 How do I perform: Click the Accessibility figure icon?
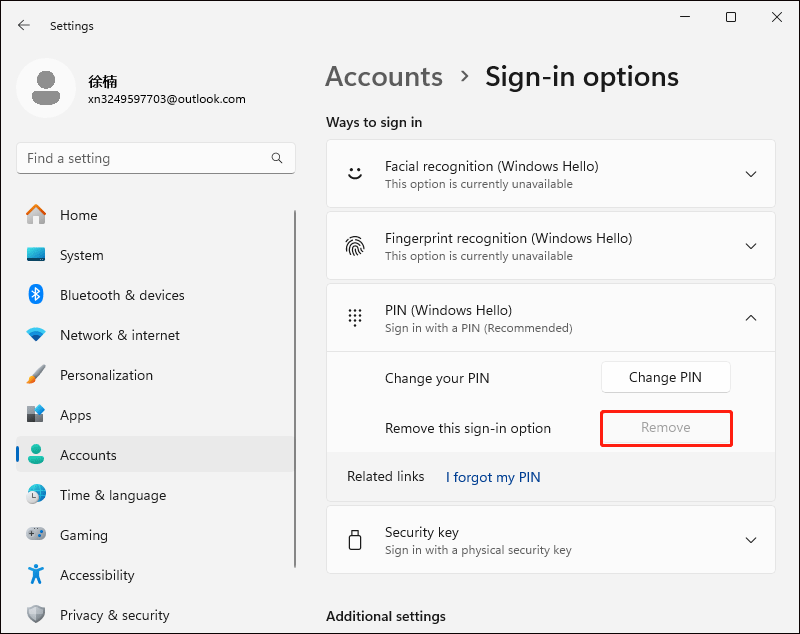tap(36, 574)
